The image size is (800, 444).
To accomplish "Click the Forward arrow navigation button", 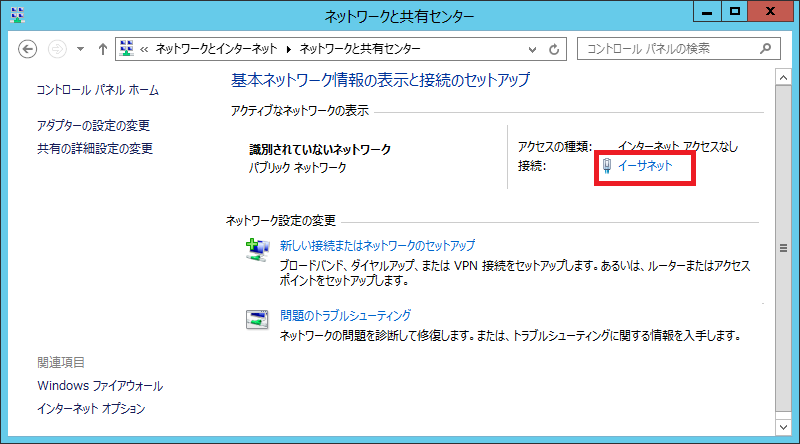I will 57,49.
